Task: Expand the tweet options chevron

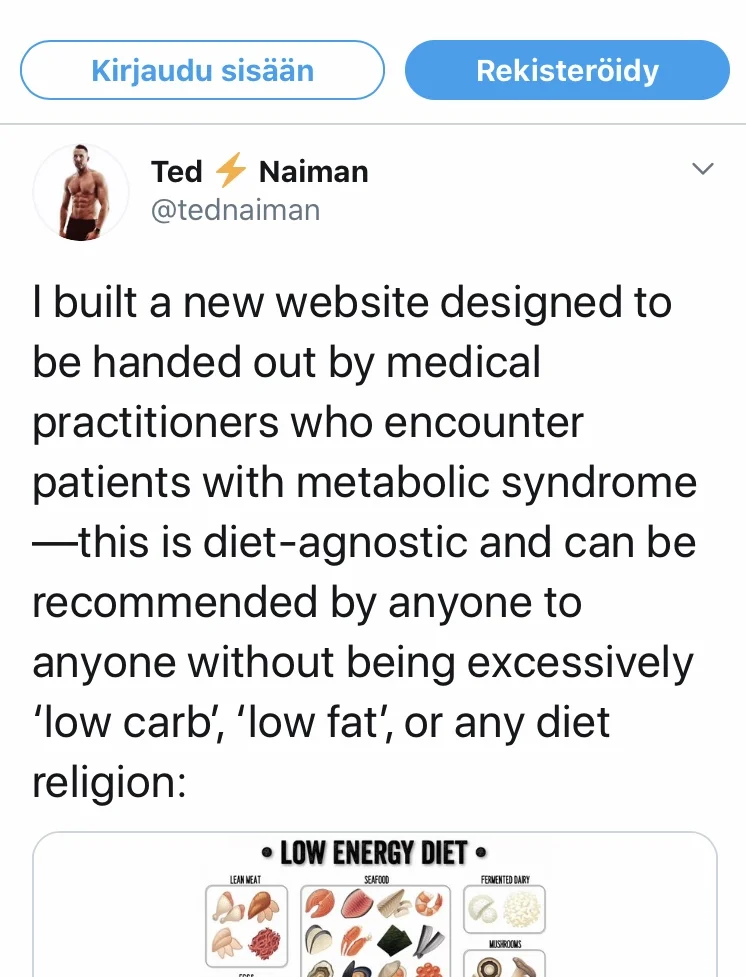Action: [x=704, y=170]
